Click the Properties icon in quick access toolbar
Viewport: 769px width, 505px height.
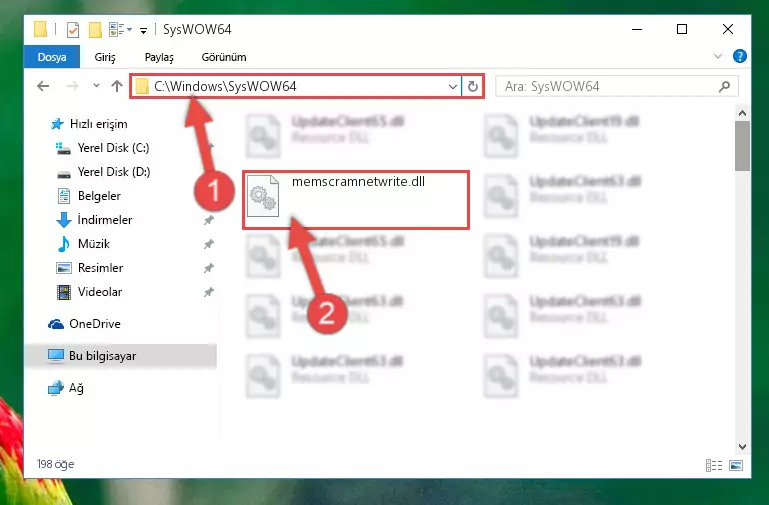pos(73,29)
